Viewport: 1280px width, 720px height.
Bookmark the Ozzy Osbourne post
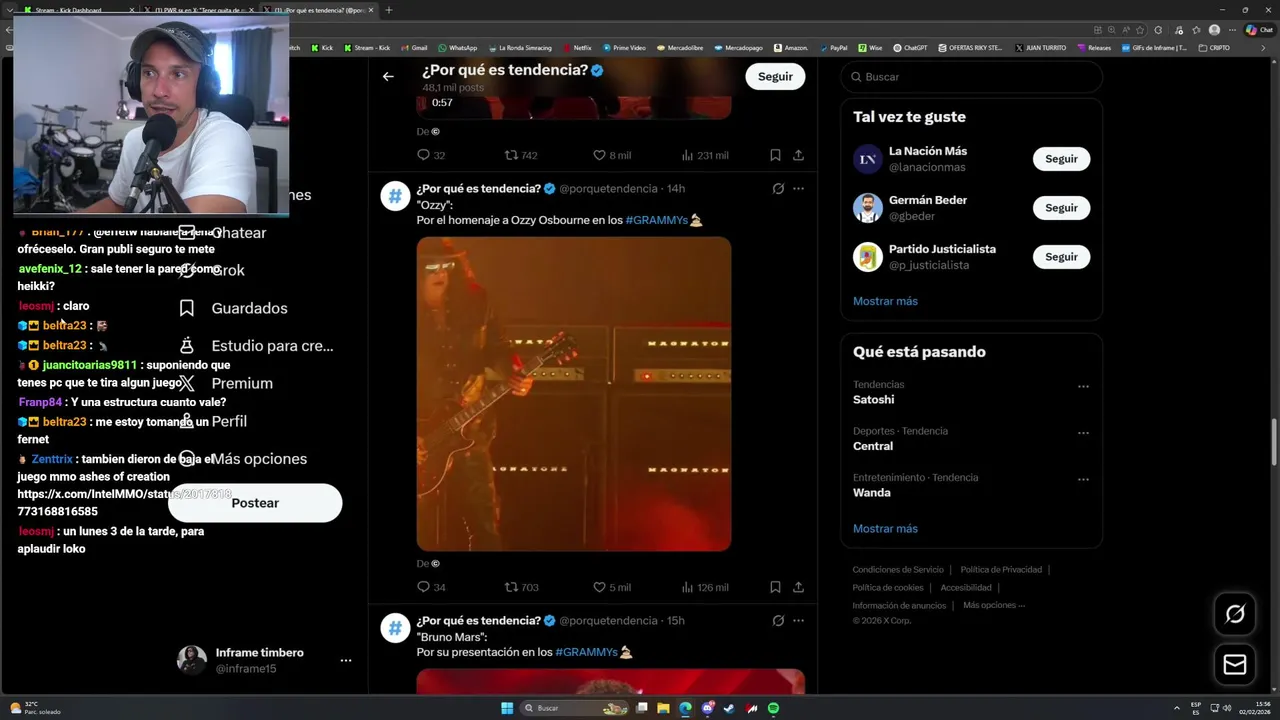775,587
